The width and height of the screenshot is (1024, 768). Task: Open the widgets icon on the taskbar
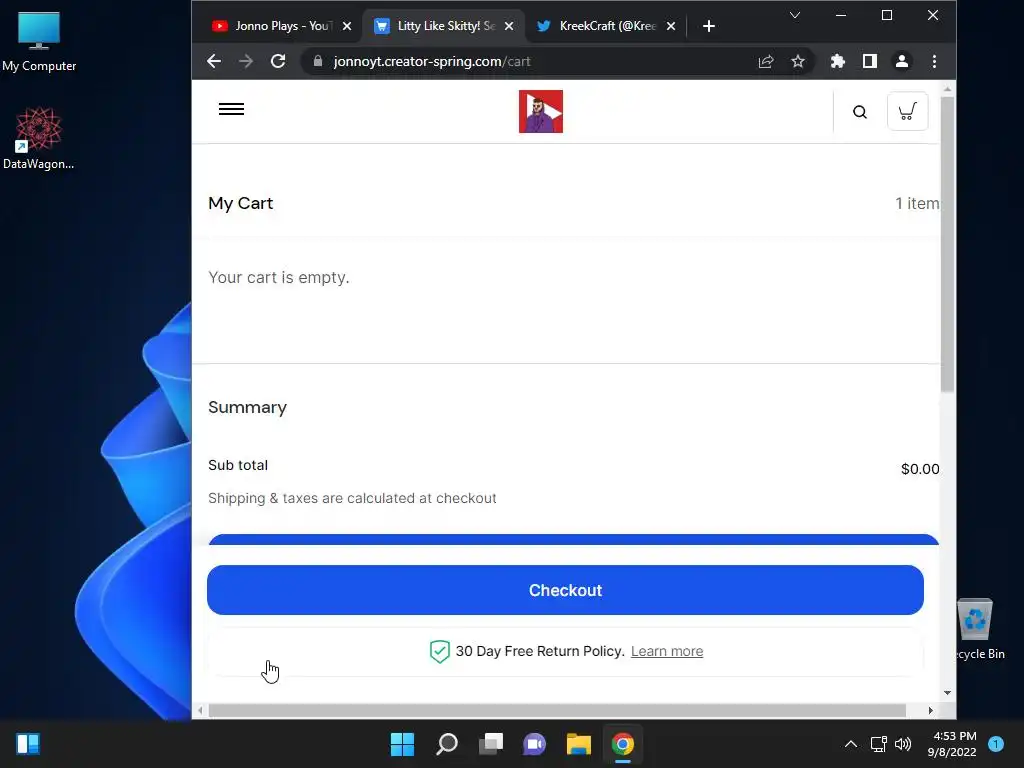[x=28, y=744]
